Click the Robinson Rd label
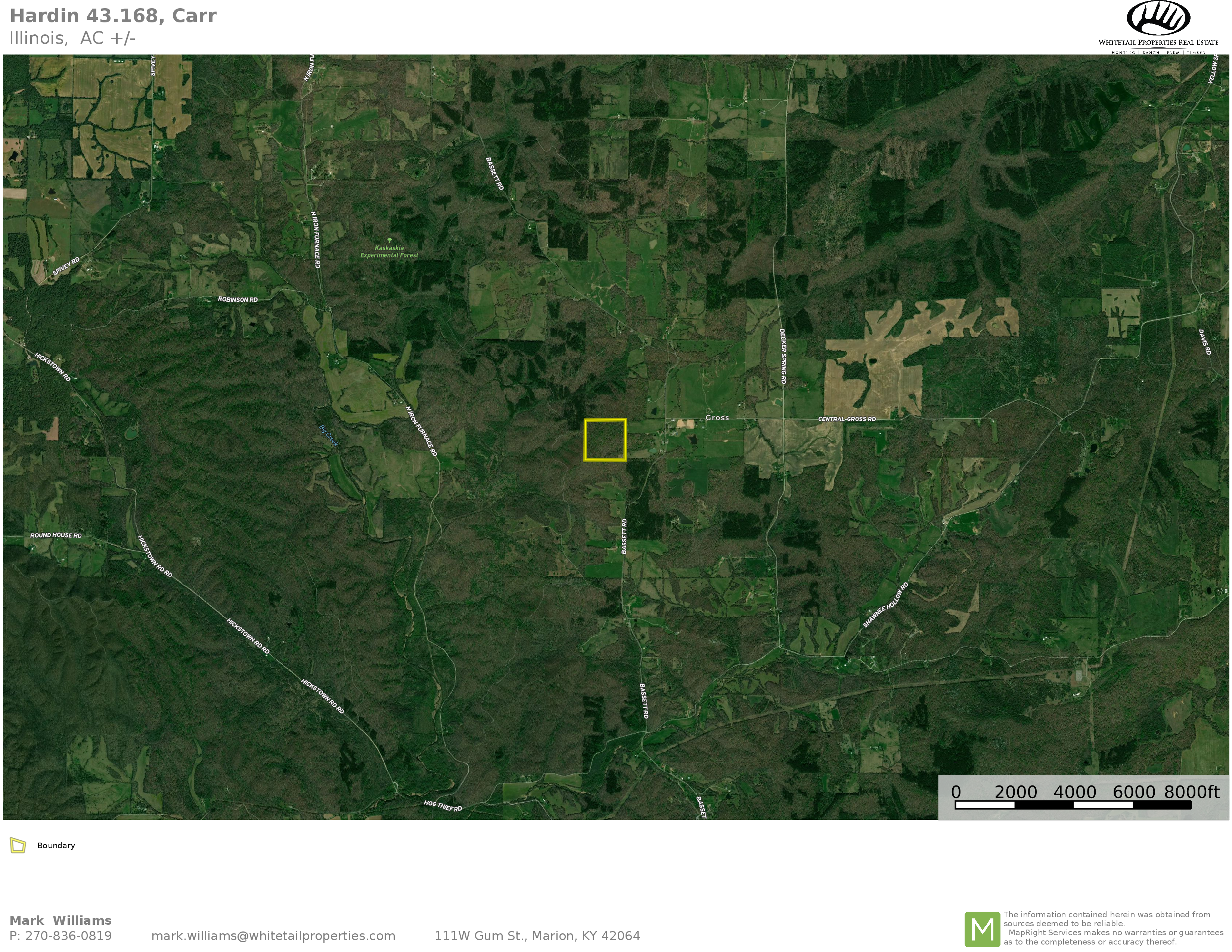1232x952 pixels. click(238, 299)
